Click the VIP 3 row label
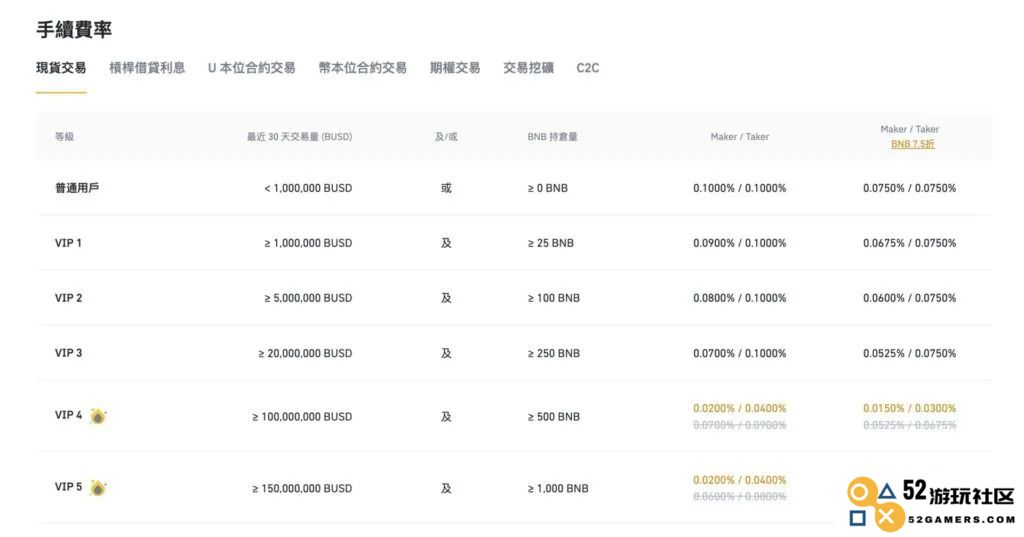Viewport: 1024px width, 537px height. point(69,353)
